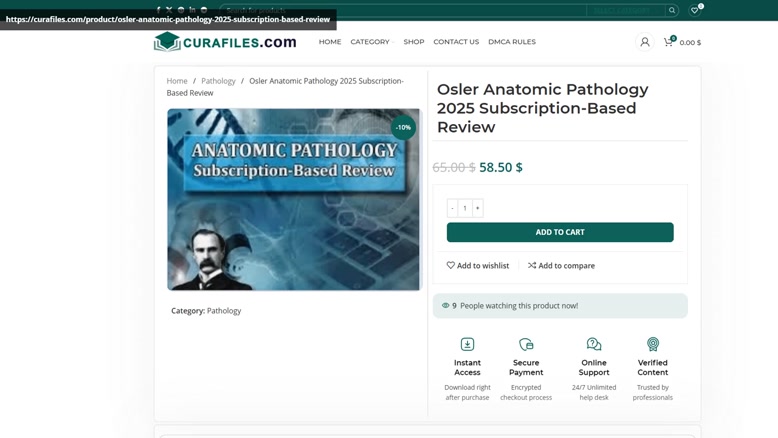Click the Facebook social icon
Image resolution: width=778 pixels, height=438 pixels.
[158, 9]
